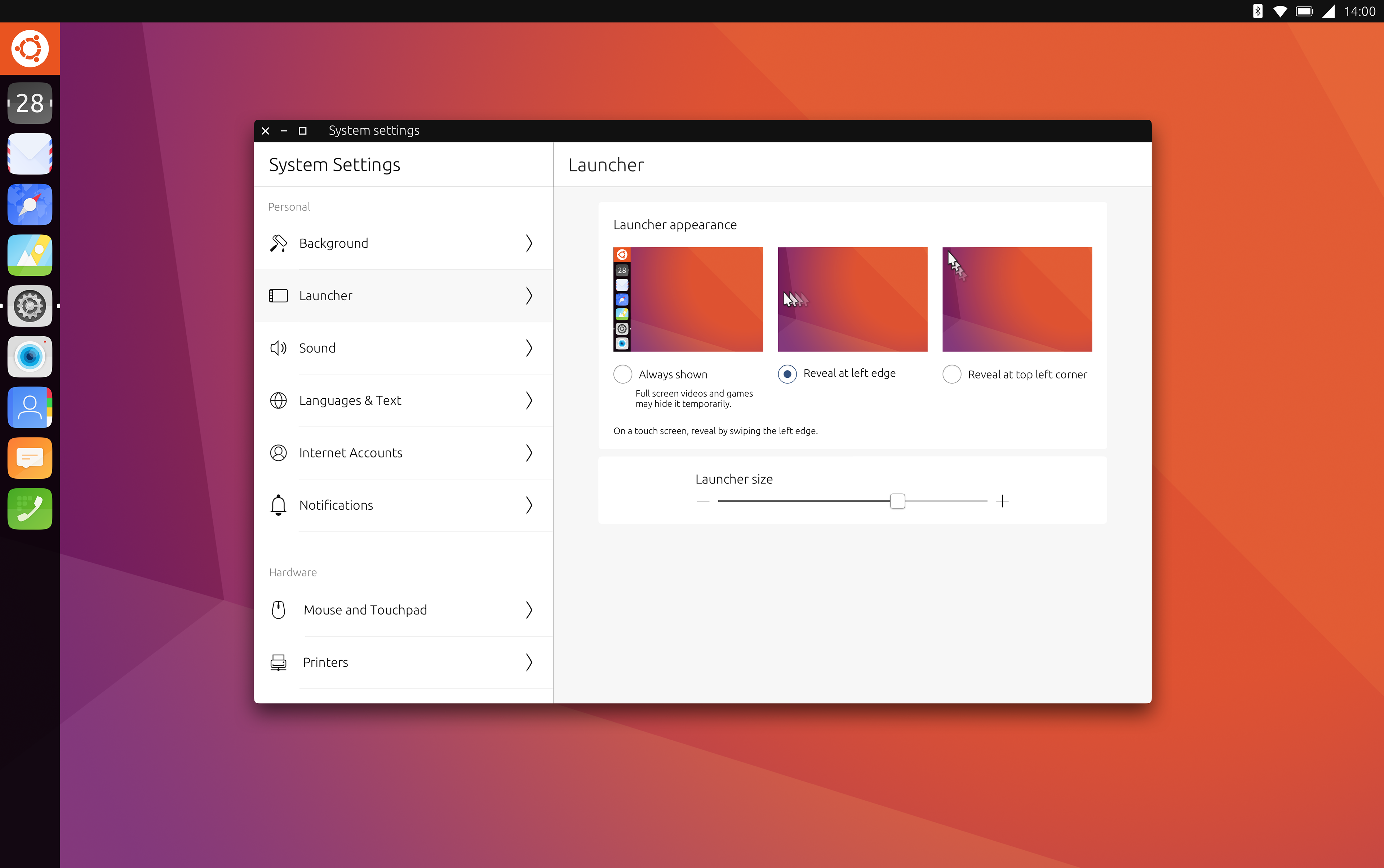The width and height of the screenshot is (1384, 868).
Task: Click the Reveal at left edge label
Action: (849, 373)
